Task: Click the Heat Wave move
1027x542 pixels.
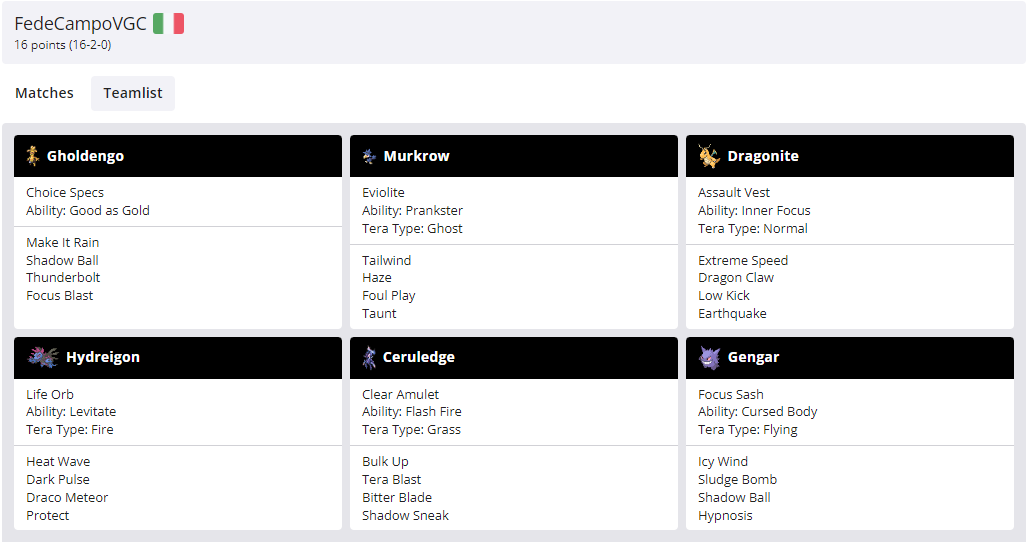Action: pos(58,461)
